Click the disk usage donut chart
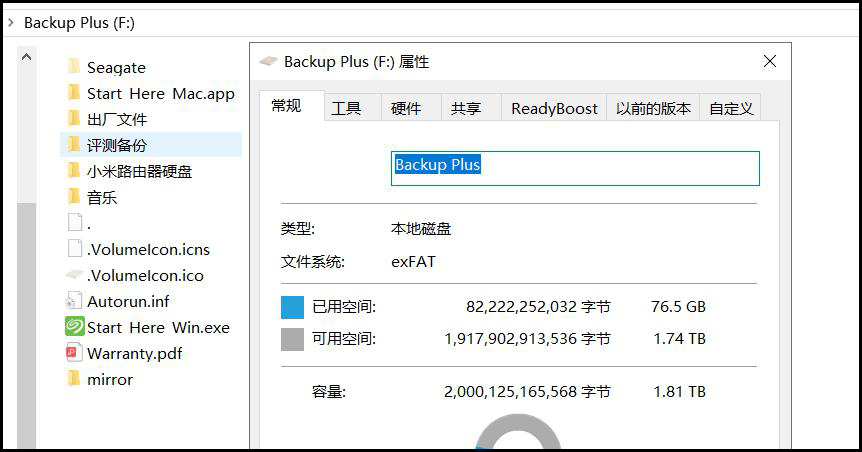 [x=518, y=432]
